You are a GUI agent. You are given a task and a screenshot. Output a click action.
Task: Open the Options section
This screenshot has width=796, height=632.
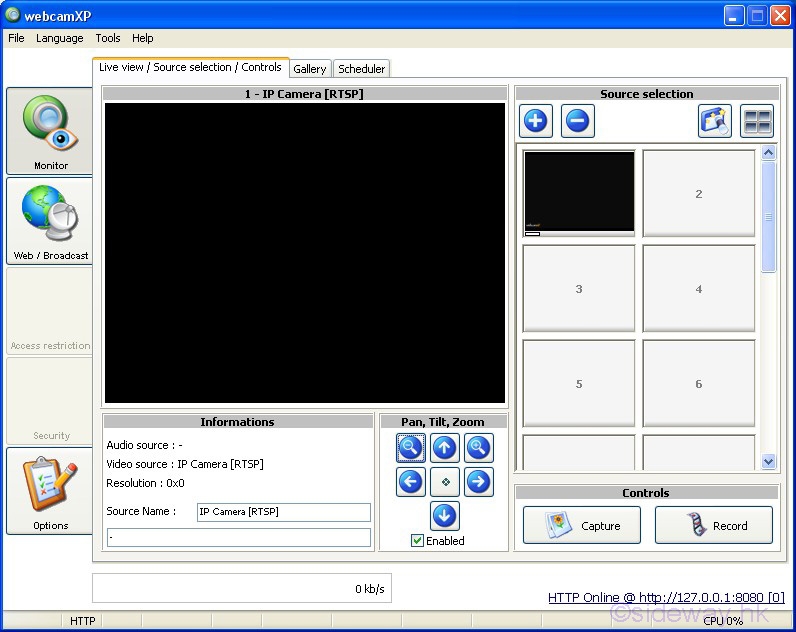pos(50,491)
